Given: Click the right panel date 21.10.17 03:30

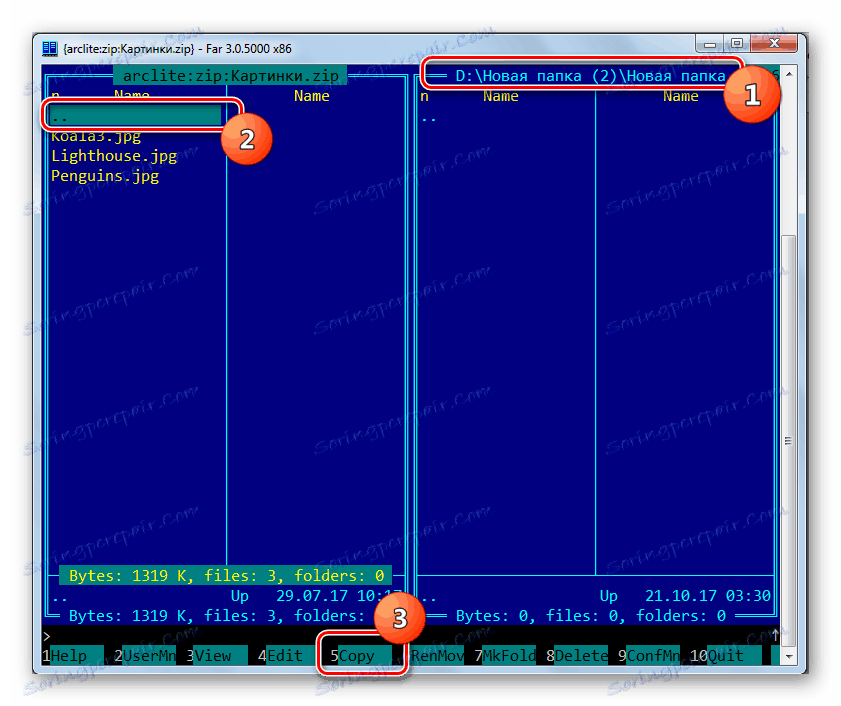Looking at the screenshot, I should click(707, 596).
